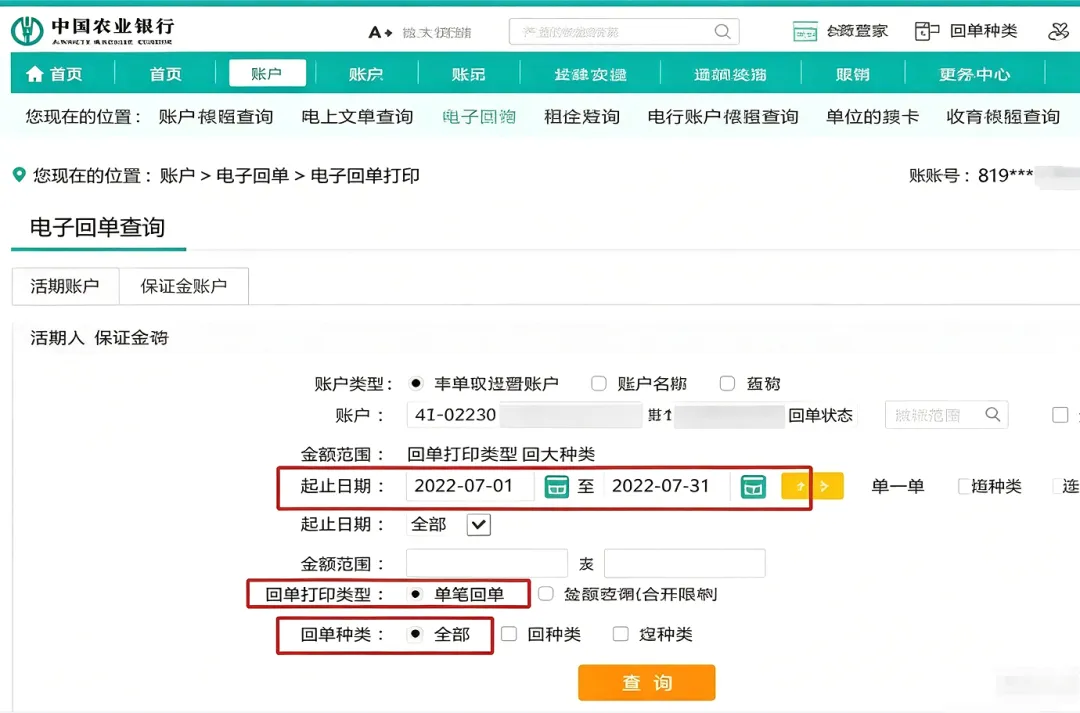The width and height of the screenshot is (1080, 713).
Task: Click 首页 with home icon in navigation
Action: point(55,74)
